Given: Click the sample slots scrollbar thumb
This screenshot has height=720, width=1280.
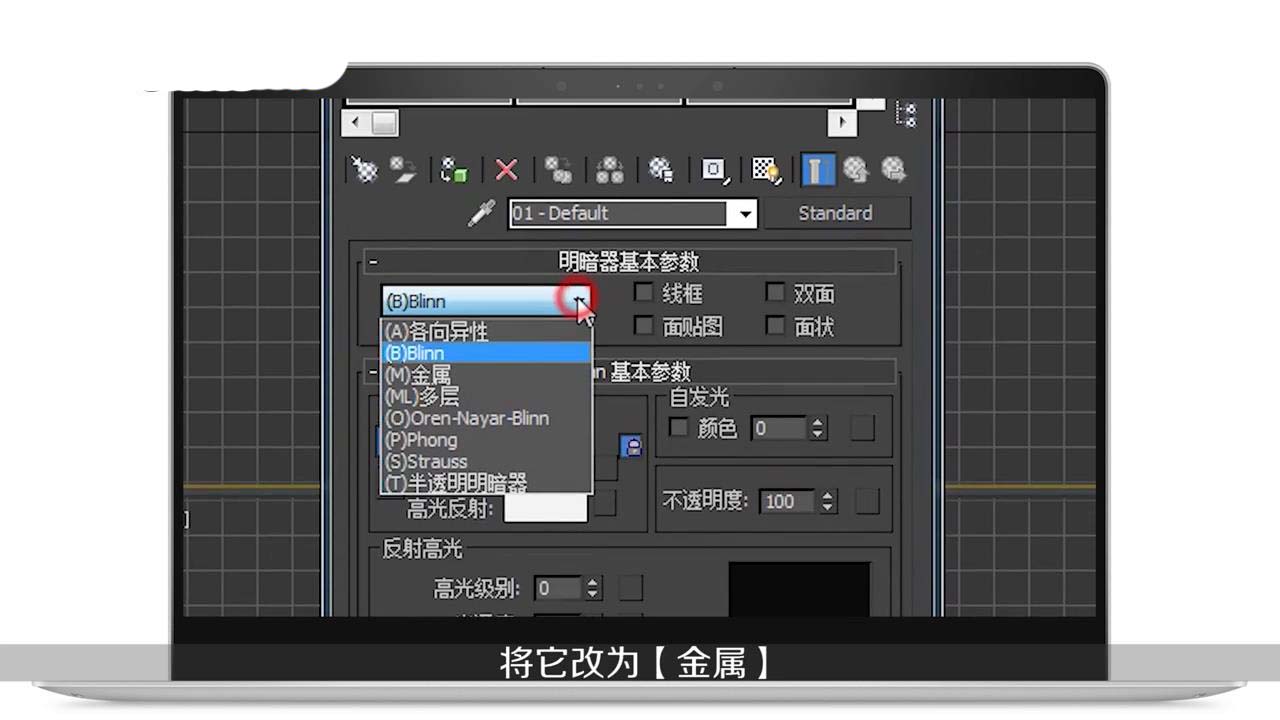Looking at the screenshot, I should tap(385, 123).
